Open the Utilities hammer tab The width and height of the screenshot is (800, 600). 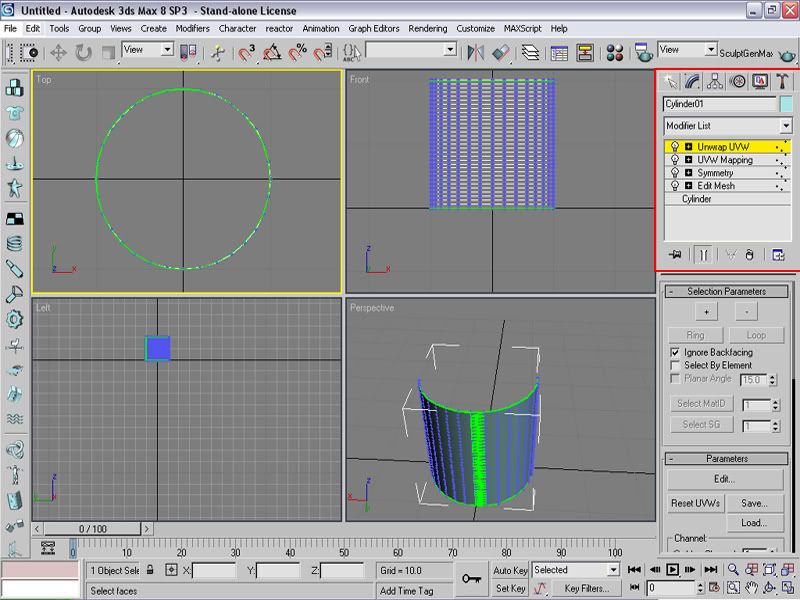click(x=783, y=81)
